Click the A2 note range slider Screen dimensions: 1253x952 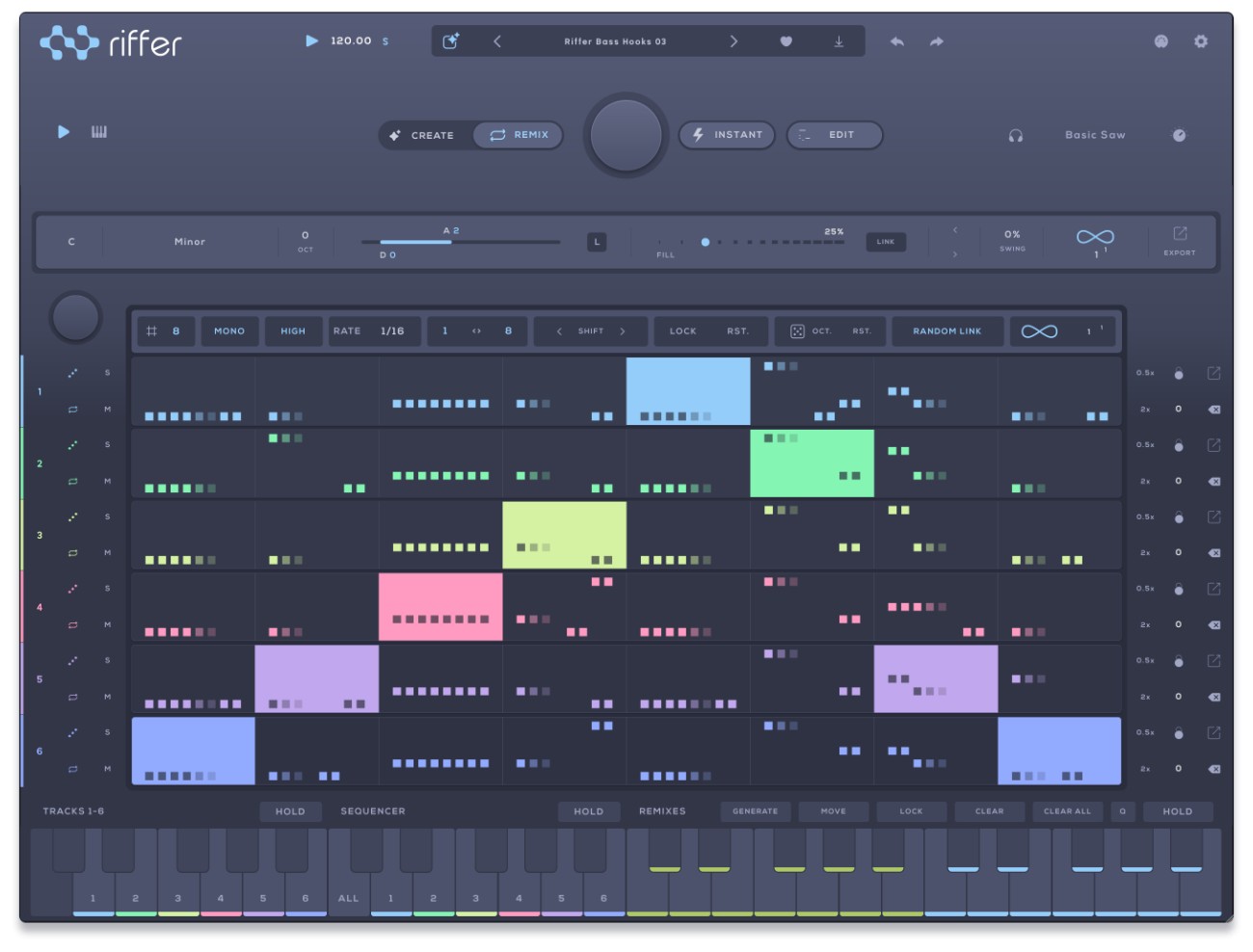point(461,242)
